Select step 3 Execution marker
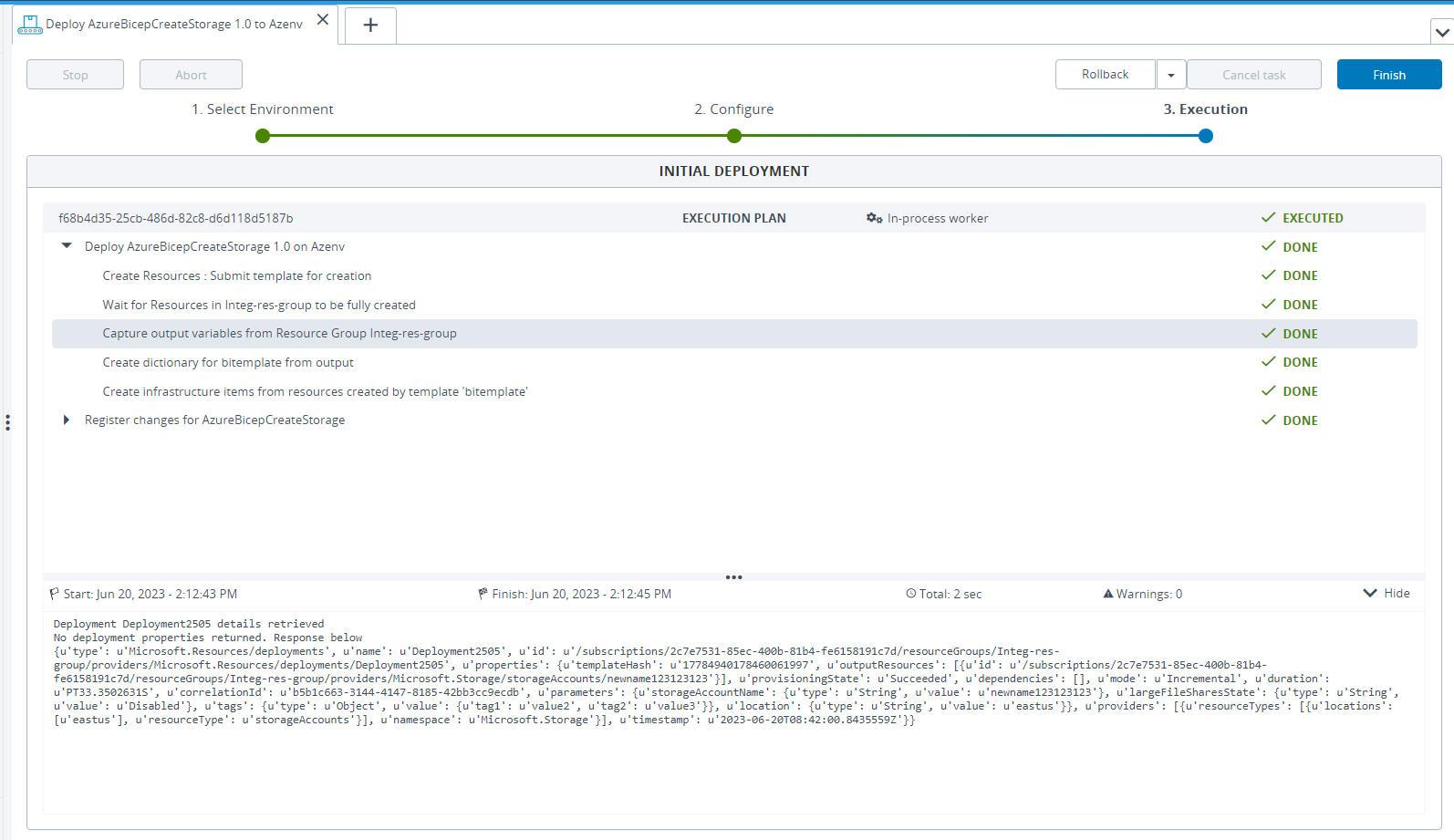This screenshot has width=1454, height=840. (x=1206, y=136)
